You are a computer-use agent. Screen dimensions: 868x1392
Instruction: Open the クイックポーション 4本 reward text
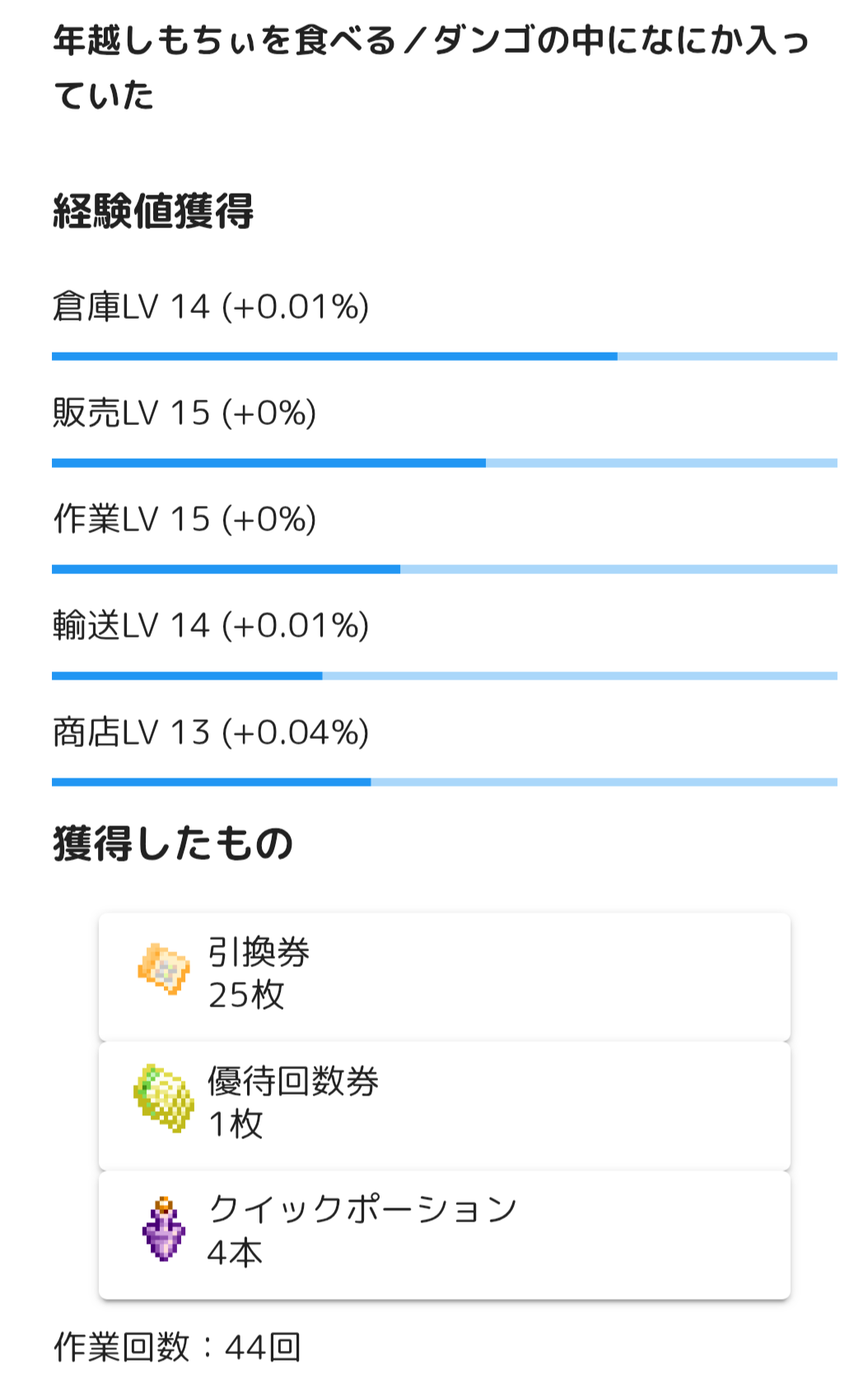(x=362, y=1231)
